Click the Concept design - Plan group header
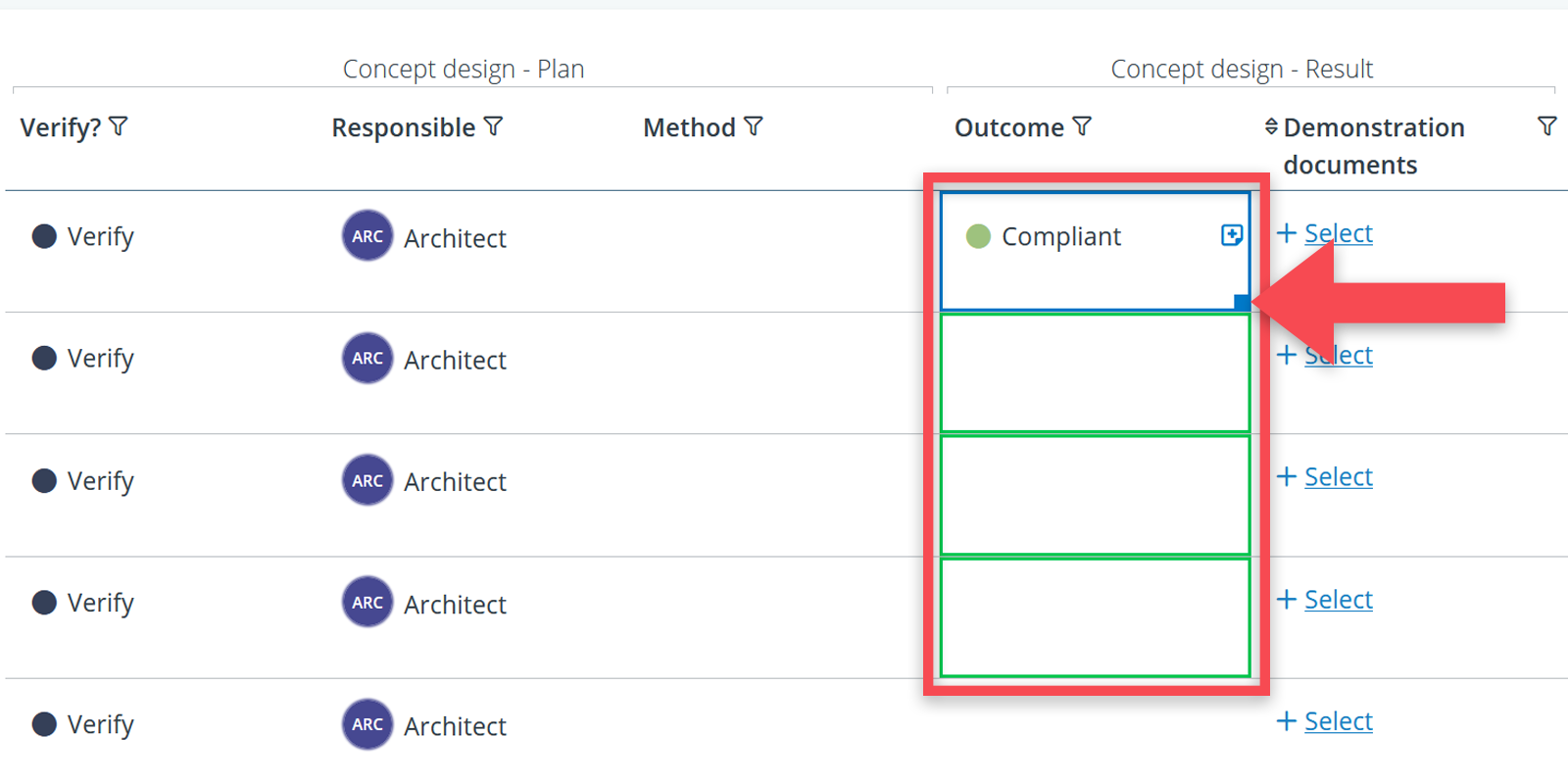This screenshot has height=784, width=1568. 464,69
